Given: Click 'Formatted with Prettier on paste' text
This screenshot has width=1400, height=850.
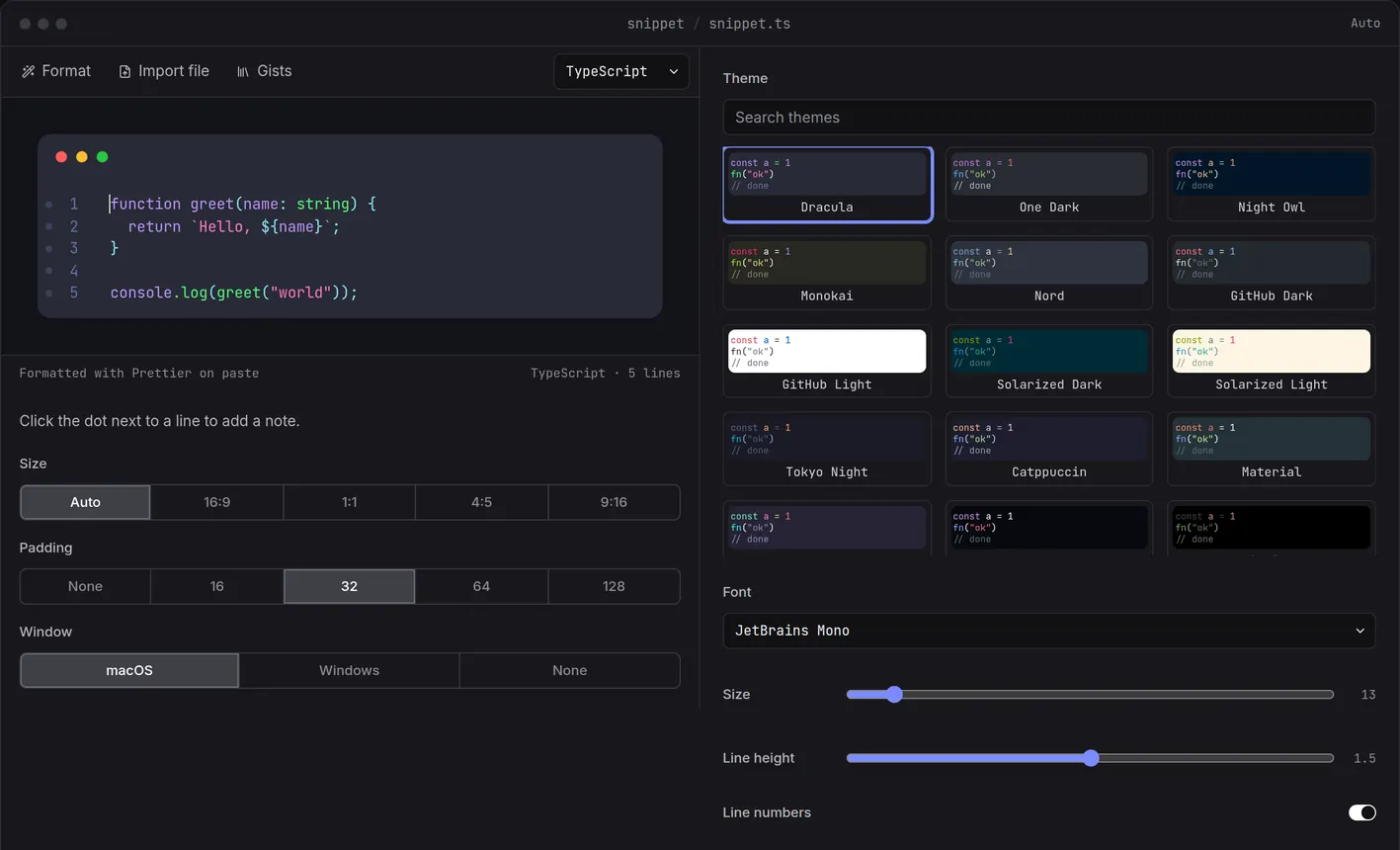Looking at the screenshot, I should pos(139,373).
